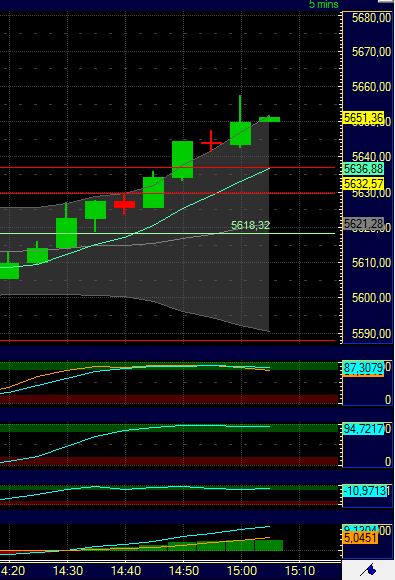Image resolution: width=395 pixels, height=580 pixels.
Task: Select the 94,7217 indicator value tag
Action: [x=363, y=429]
